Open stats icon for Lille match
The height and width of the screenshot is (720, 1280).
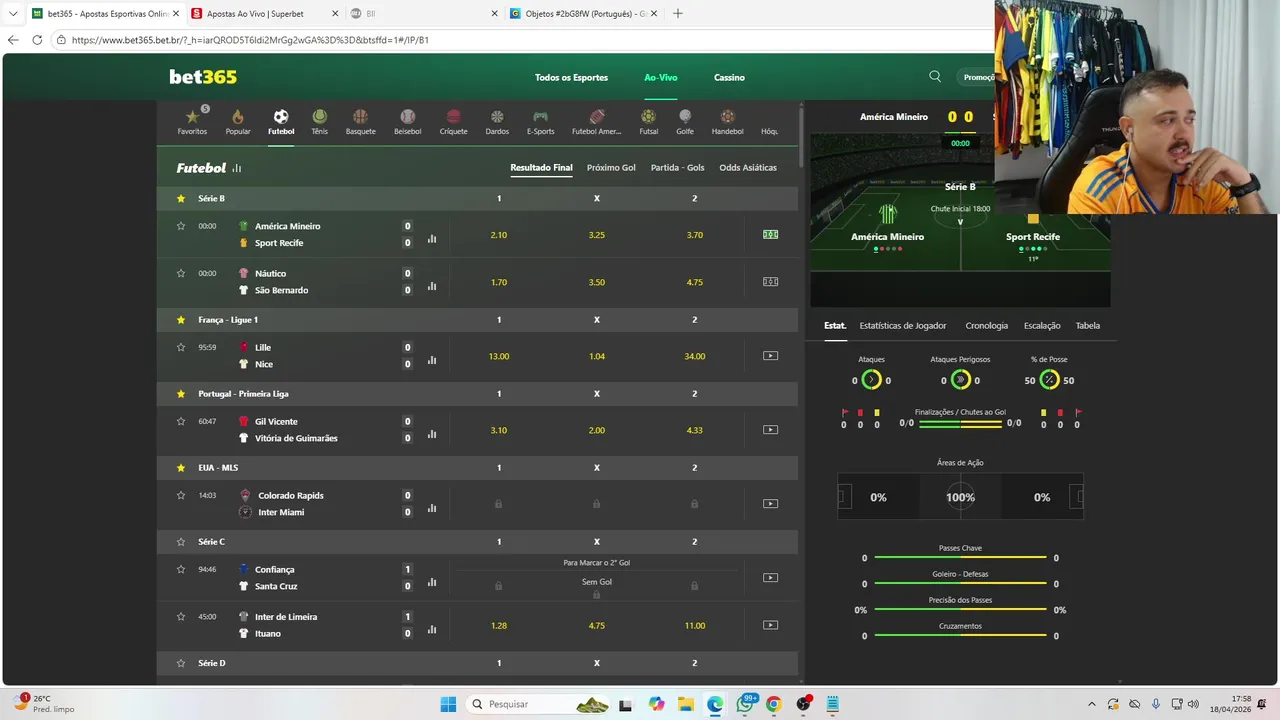coord(432,360)
